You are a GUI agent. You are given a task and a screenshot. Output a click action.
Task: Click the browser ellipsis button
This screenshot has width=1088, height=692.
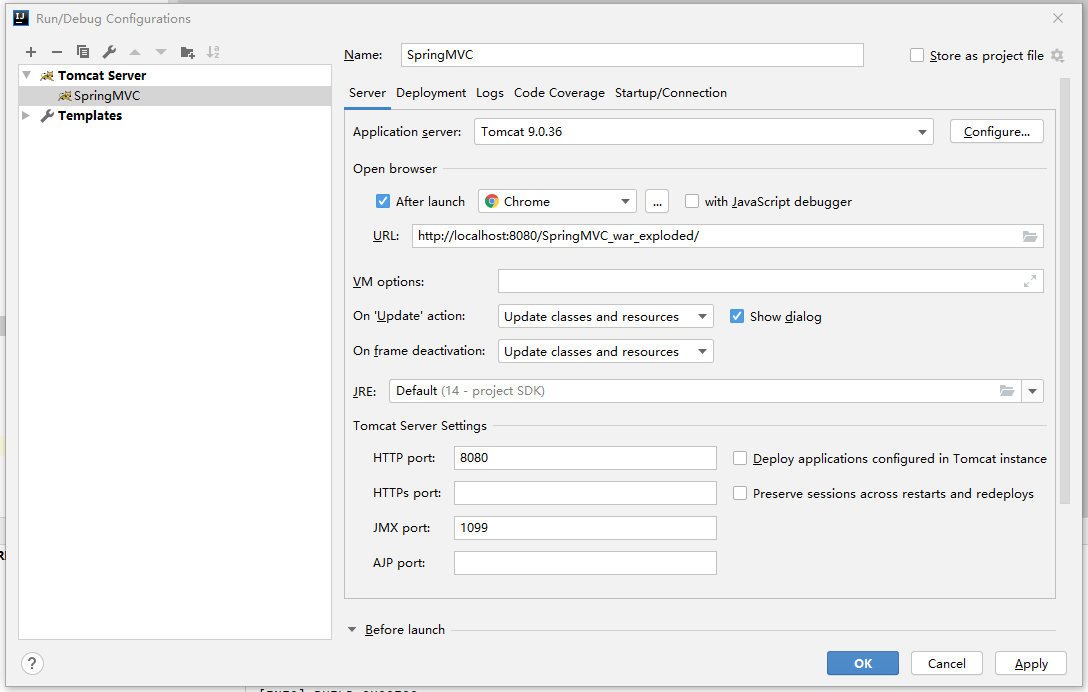pos(657,201)
